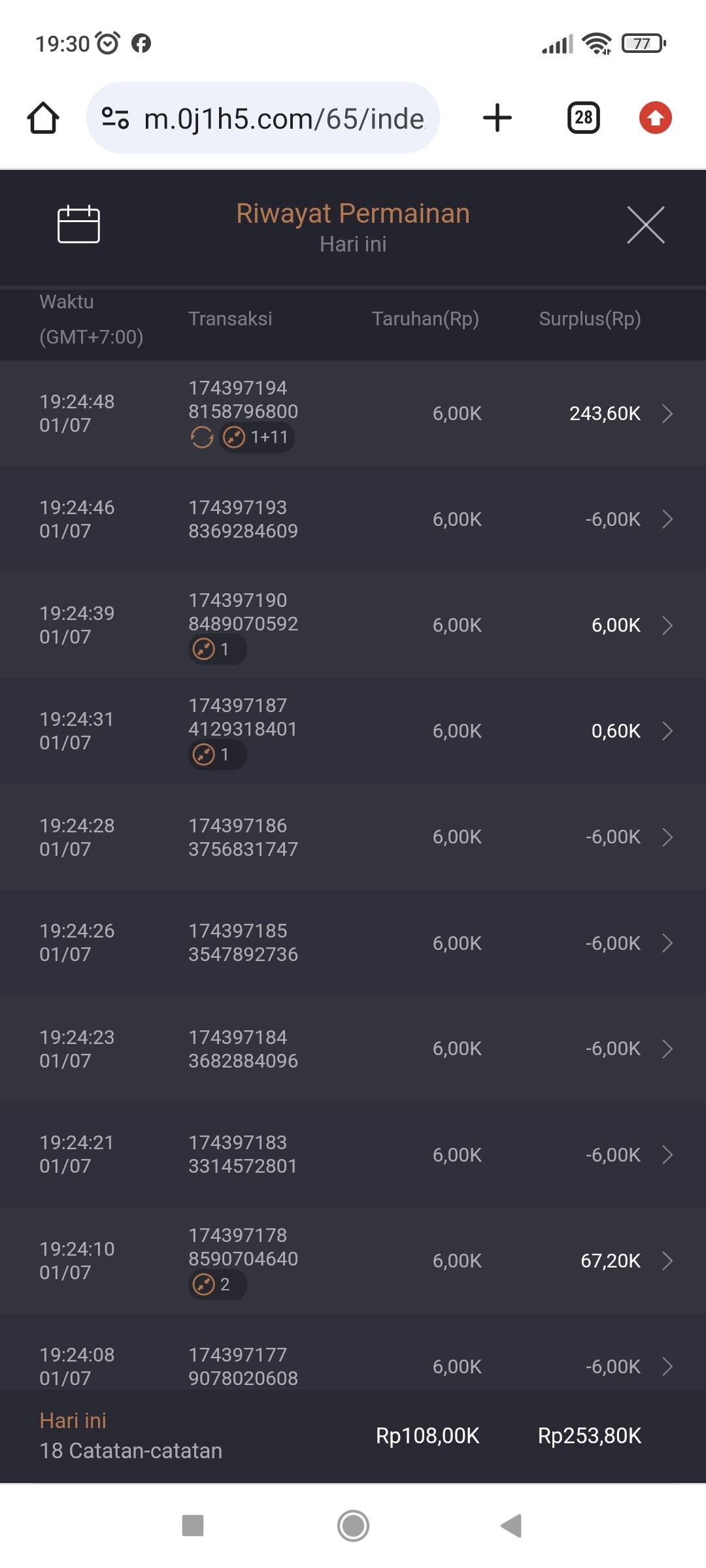This screenshot has width=706, height=1568.
Task: Expand the 19:24:10 row with 67,20K
Action: (667, 1261)
